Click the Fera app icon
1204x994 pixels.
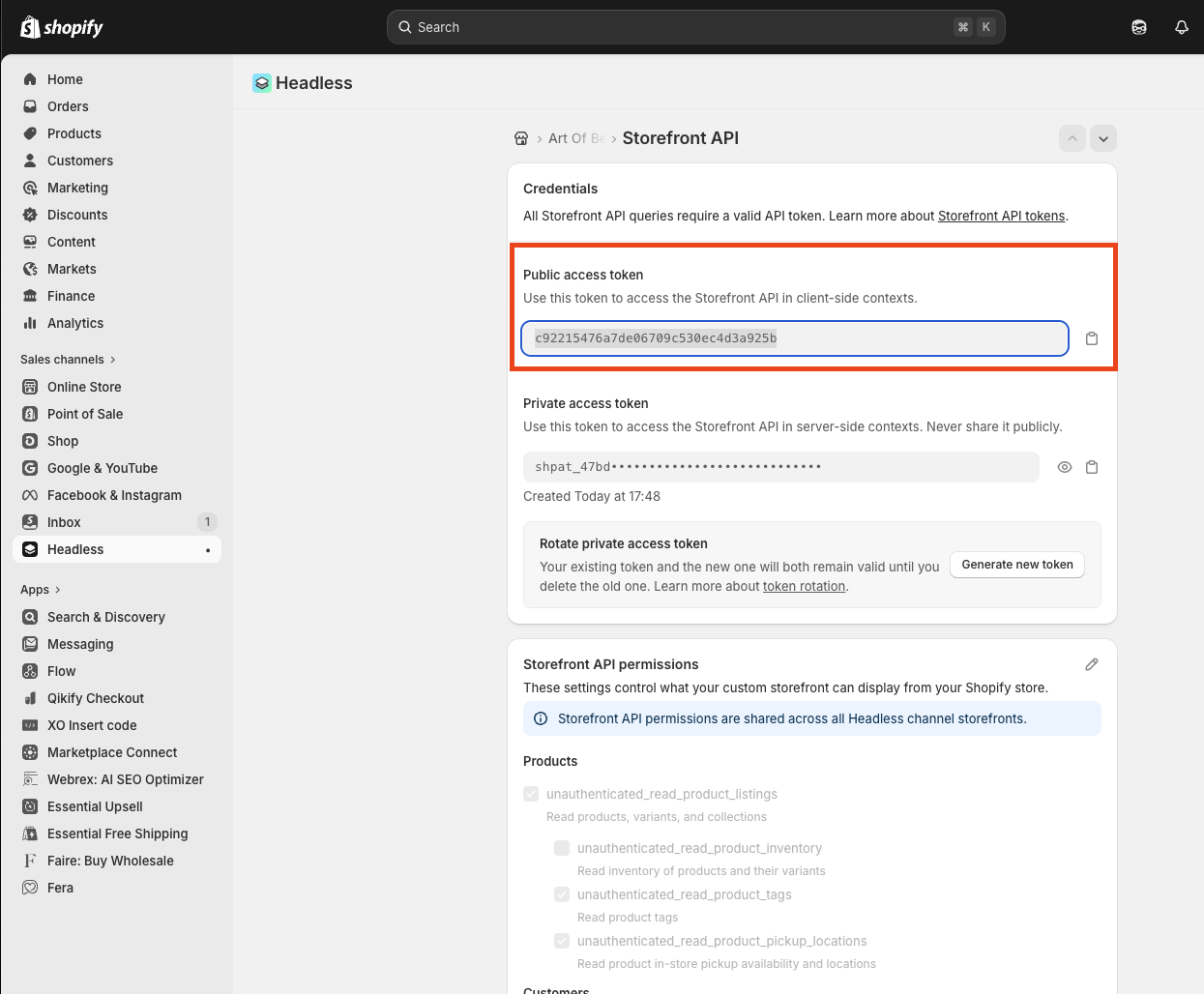pos(30,888)
